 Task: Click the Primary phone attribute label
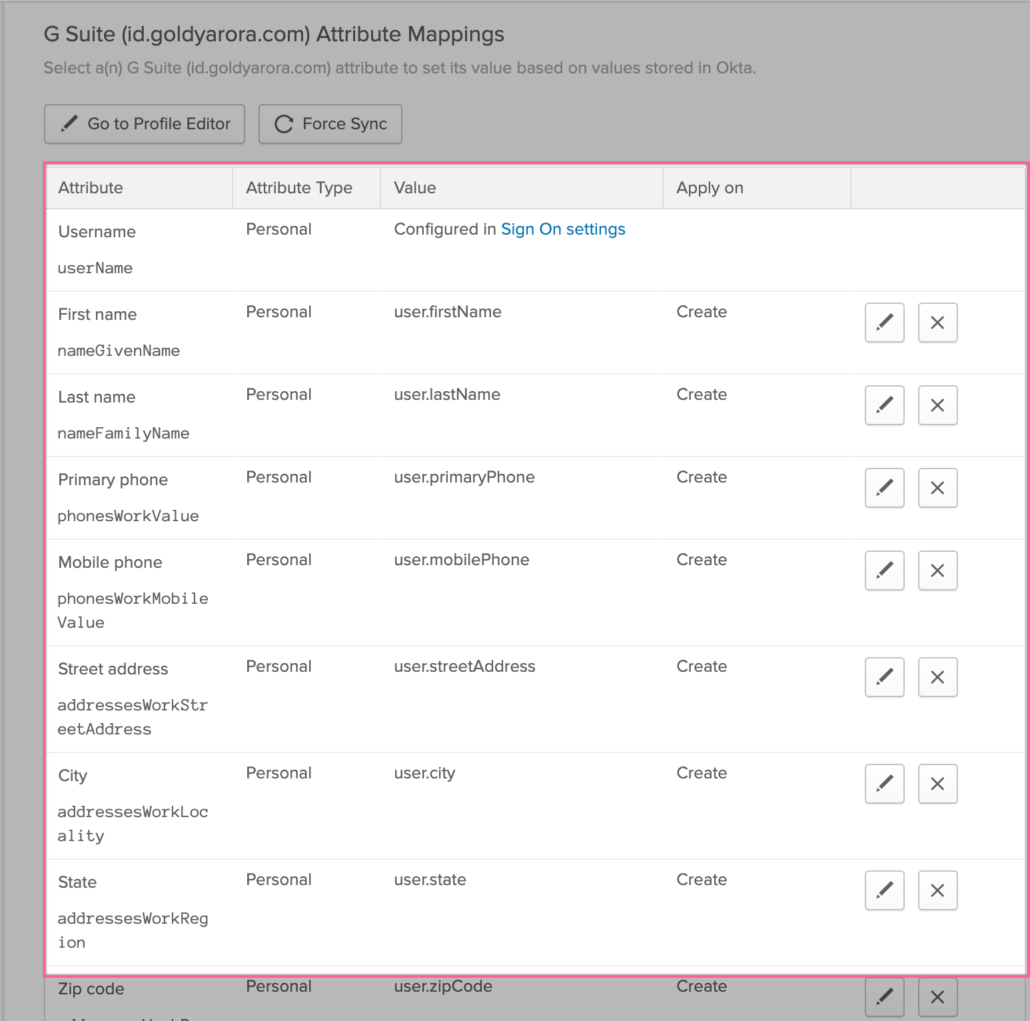[x=113, y=480]
